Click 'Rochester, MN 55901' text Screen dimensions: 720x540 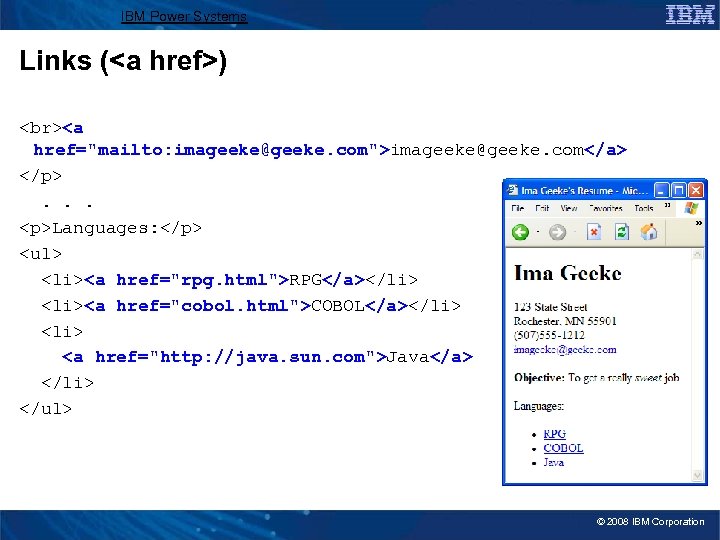tap(565, 321)
